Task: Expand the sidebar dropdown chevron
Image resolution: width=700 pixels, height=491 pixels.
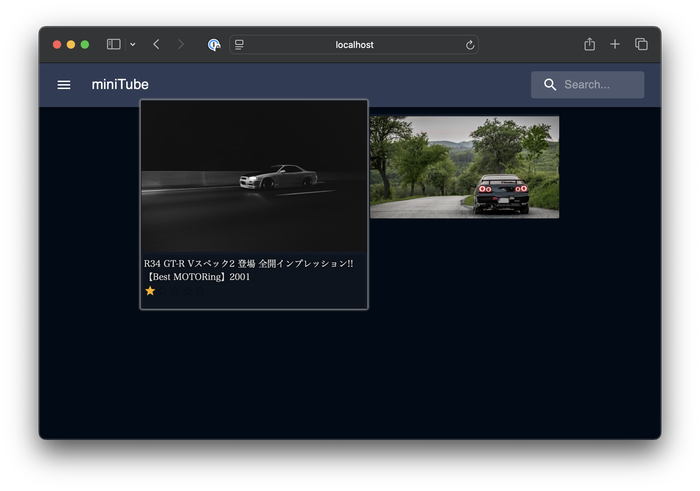Action: click(132, 45)
